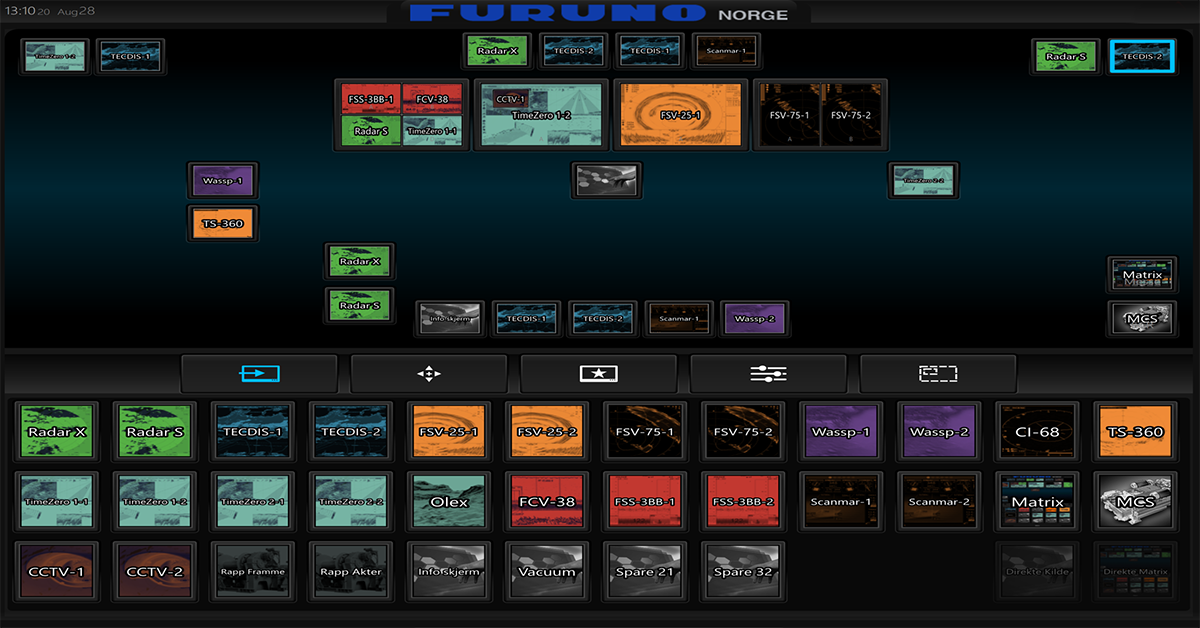This screenshot has width=1200, height=628.
Task: Select the Vacuum source tile
Action: click(547, 571)
